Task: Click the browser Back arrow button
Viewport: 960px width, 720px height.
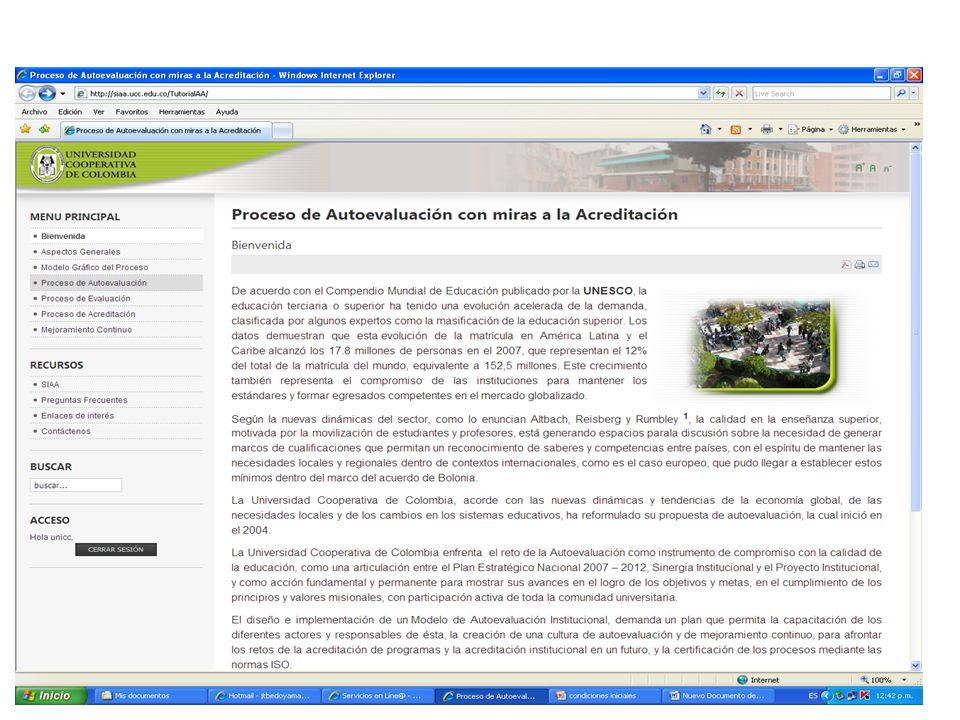Action: [x=27, y=94]
